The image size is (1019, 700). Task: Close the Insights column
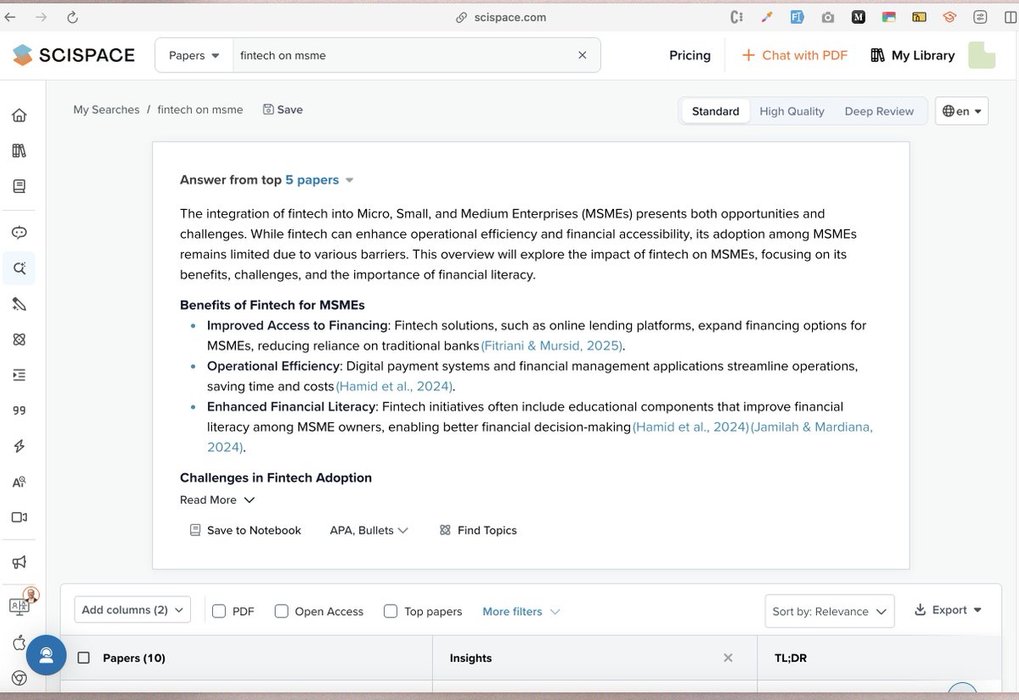[728, 658]
